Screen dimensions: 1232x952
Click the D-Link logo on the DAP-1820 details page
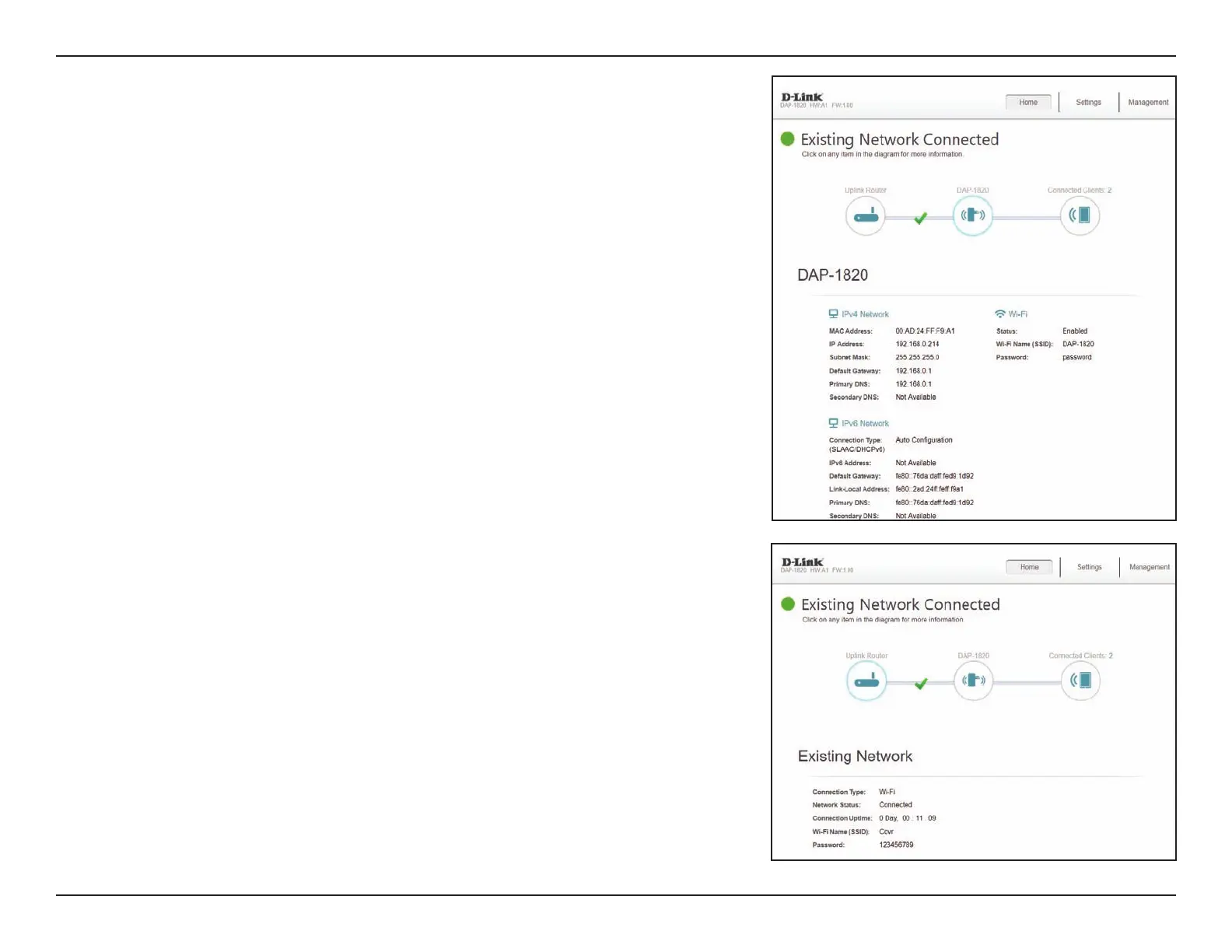click(802, 97)
